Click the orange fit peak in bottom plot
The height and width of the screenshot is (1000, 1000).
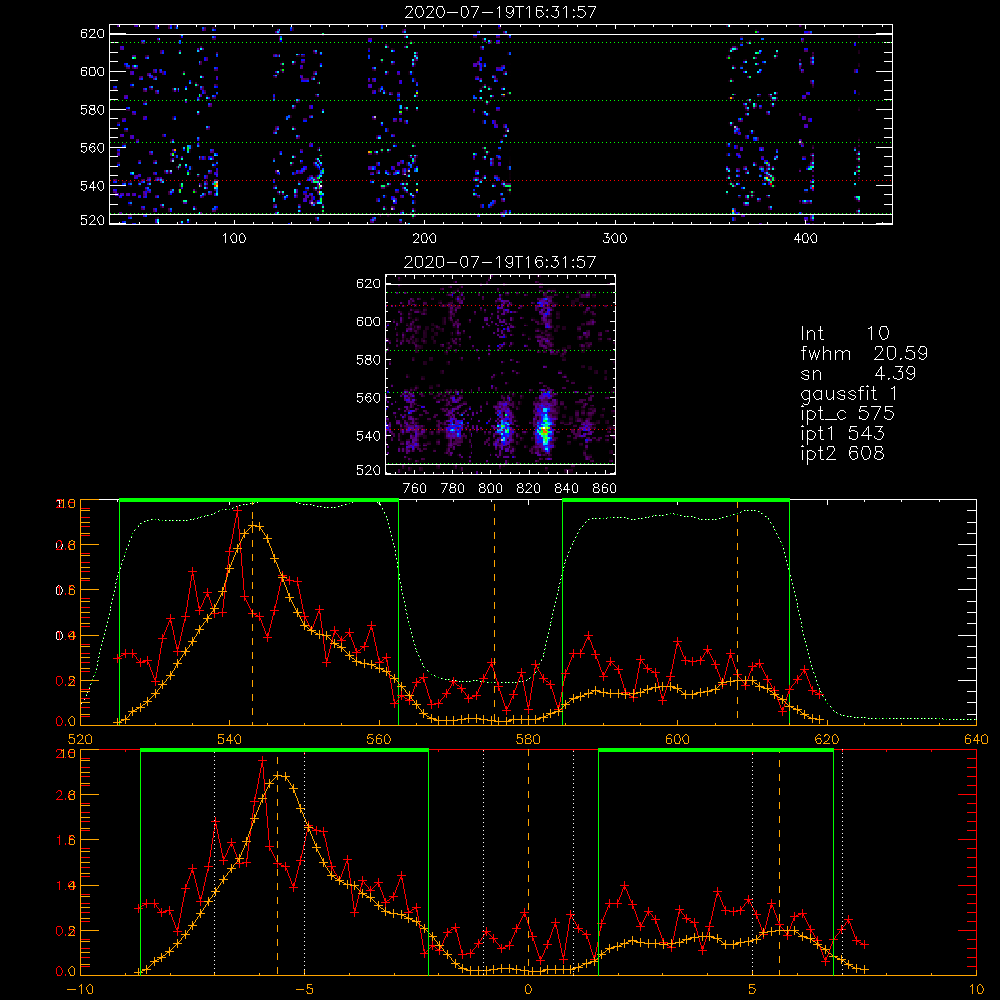[280, 776]
